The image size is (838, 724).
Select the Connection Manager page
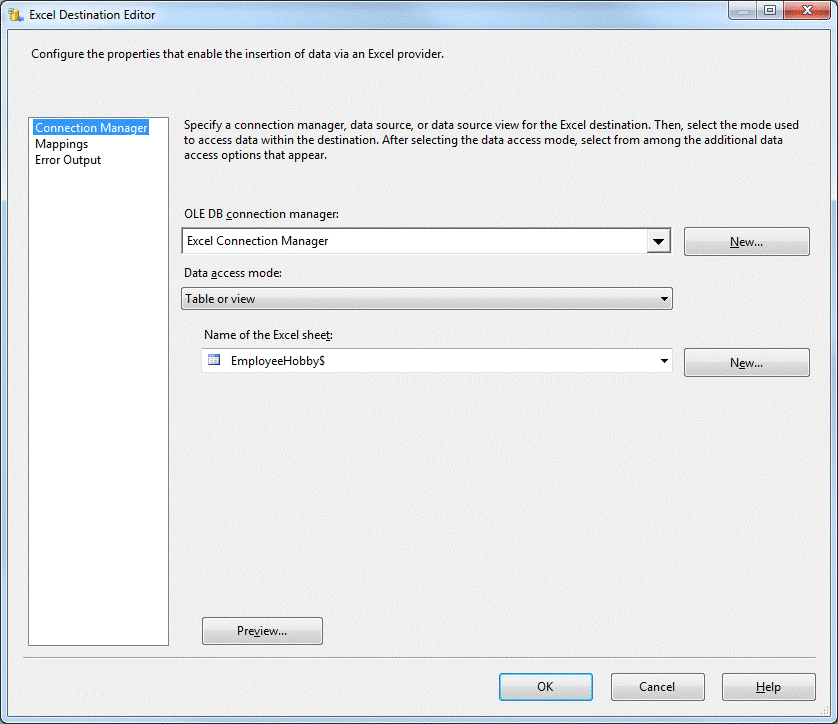click(91, 128)
